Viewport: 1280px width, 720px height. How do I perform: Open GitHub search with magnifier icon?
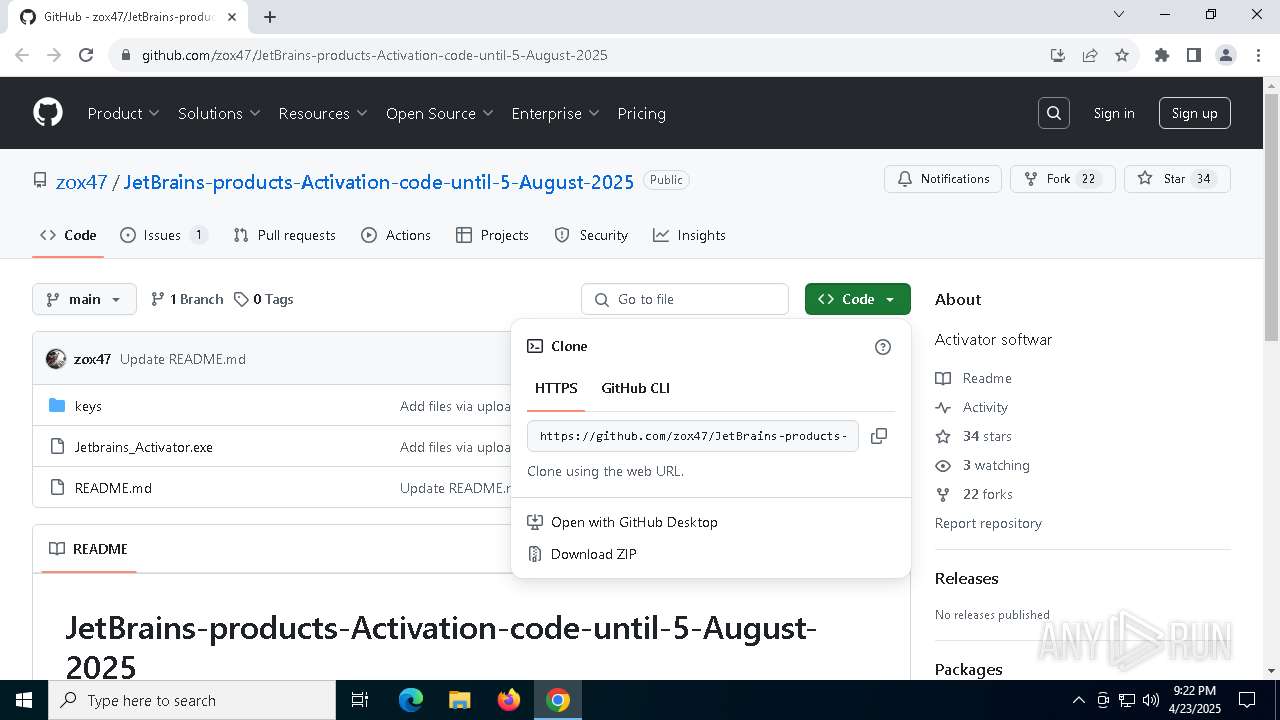(1054, 113)
